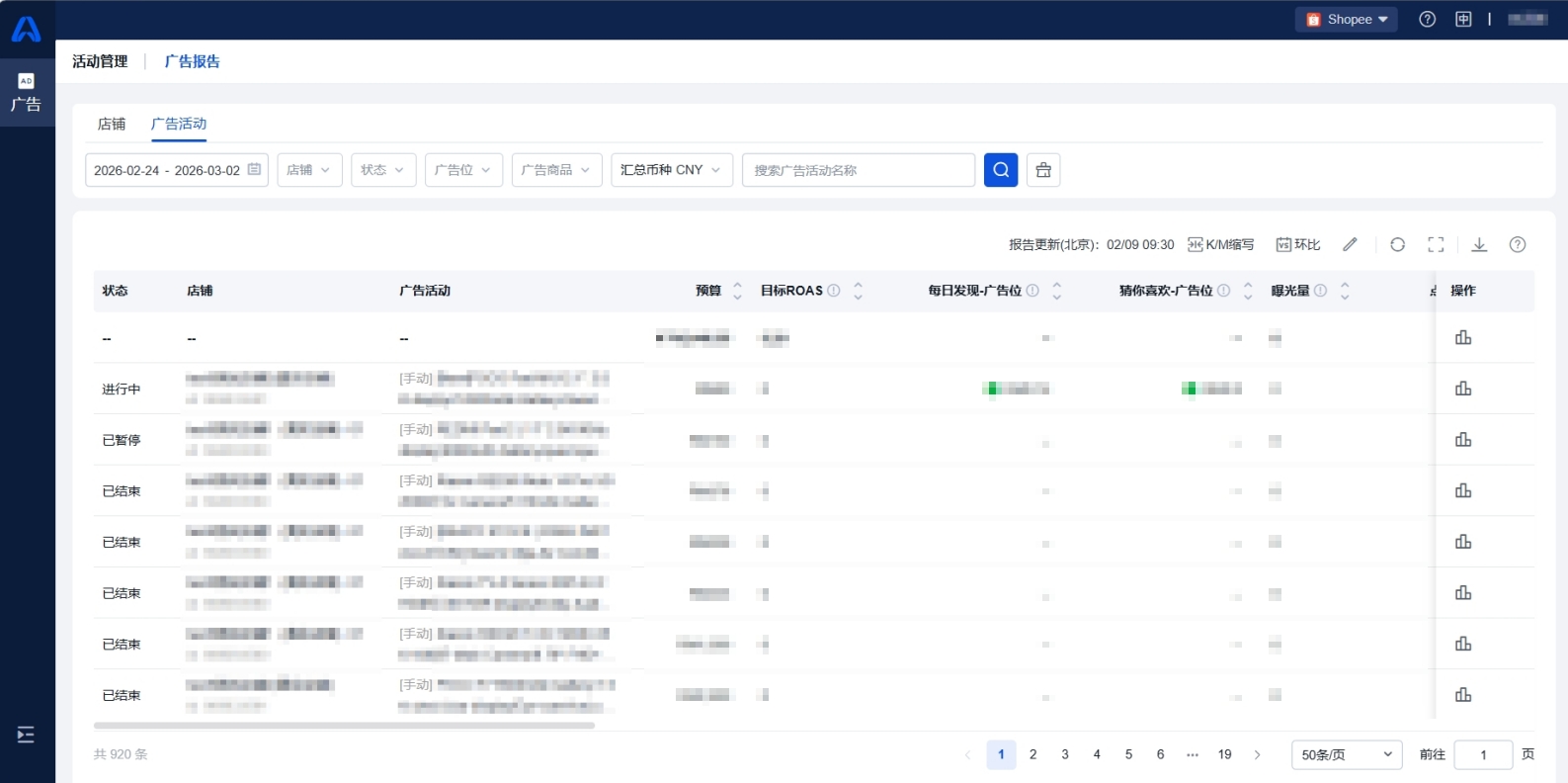Click the horizontal table scrollbar
Image resolution: width=1568 pixels, height=783 pixels.
pyautogui.click(x=344, y=726)
